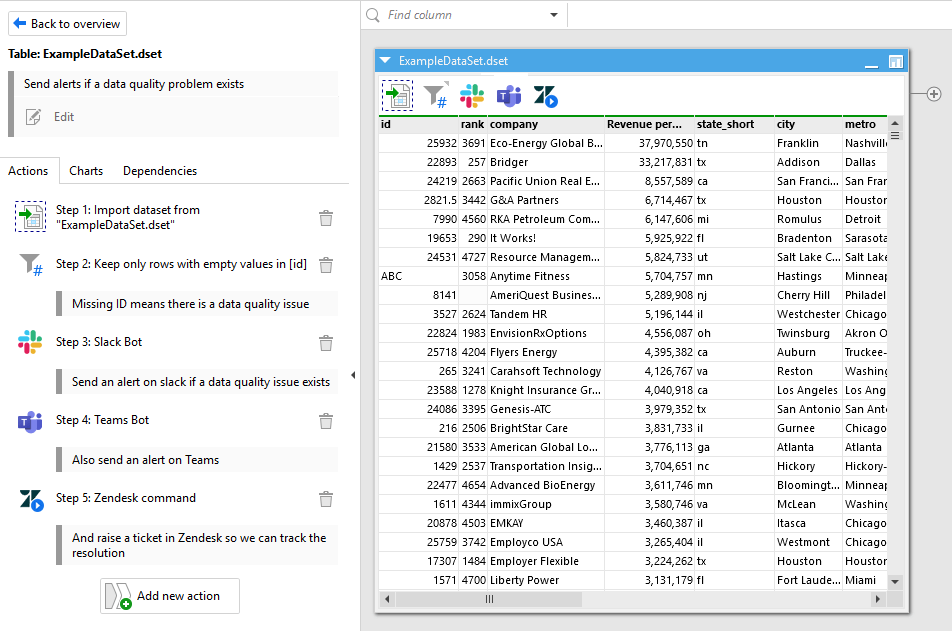Select Step 5 Zendesk icon in Actions list
Viewport: 952px width, 631px height.
coord(31,500)
